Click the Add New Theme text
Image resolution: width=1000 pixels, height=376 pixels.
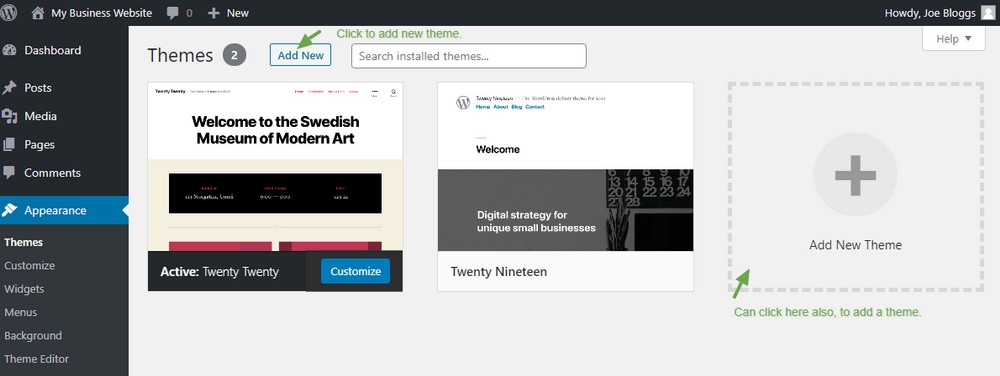tap(855, 245)
